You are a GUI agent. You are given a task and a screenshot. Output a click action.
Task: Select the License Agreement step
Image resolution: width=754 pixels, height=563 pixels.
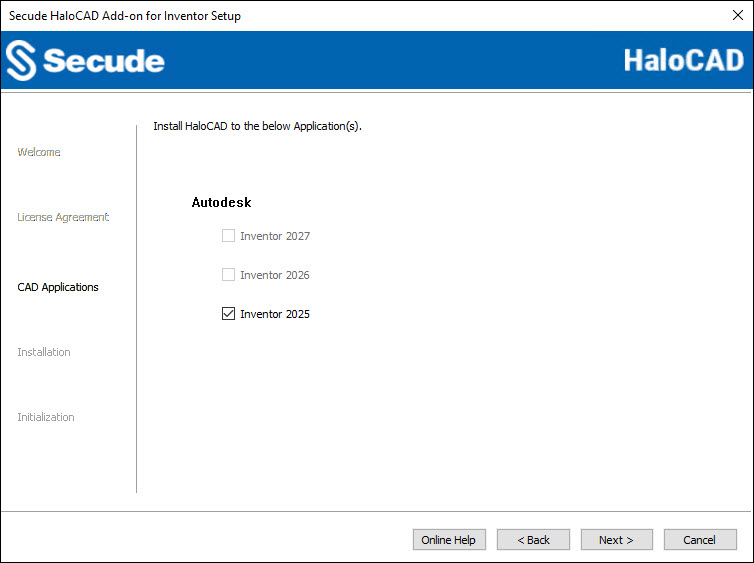click(63, 217)
